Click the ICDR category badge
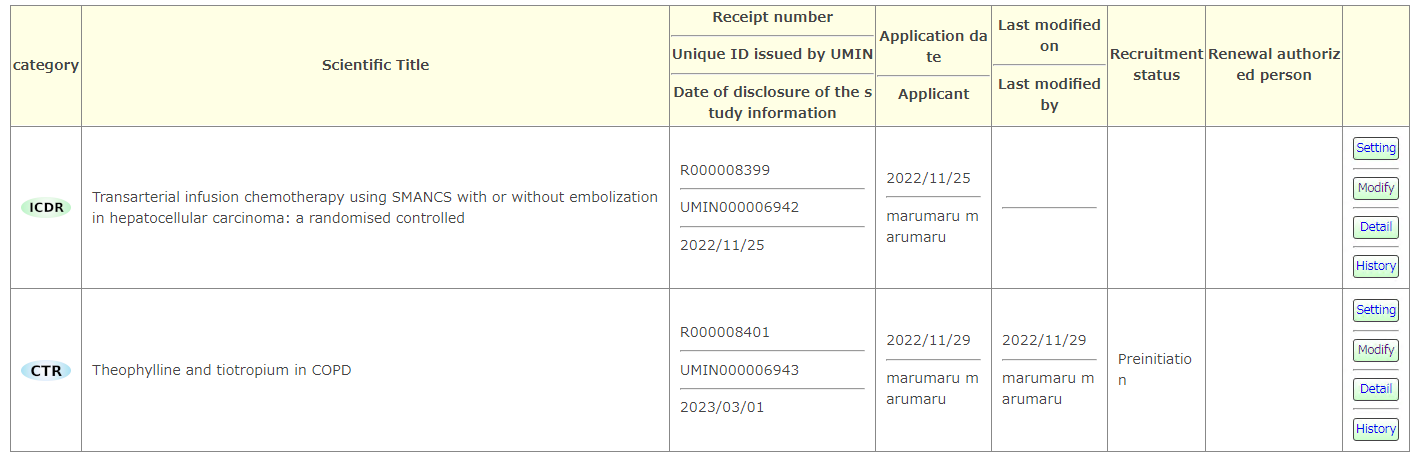Screen dimensions: 1415x460 [46, 208]
